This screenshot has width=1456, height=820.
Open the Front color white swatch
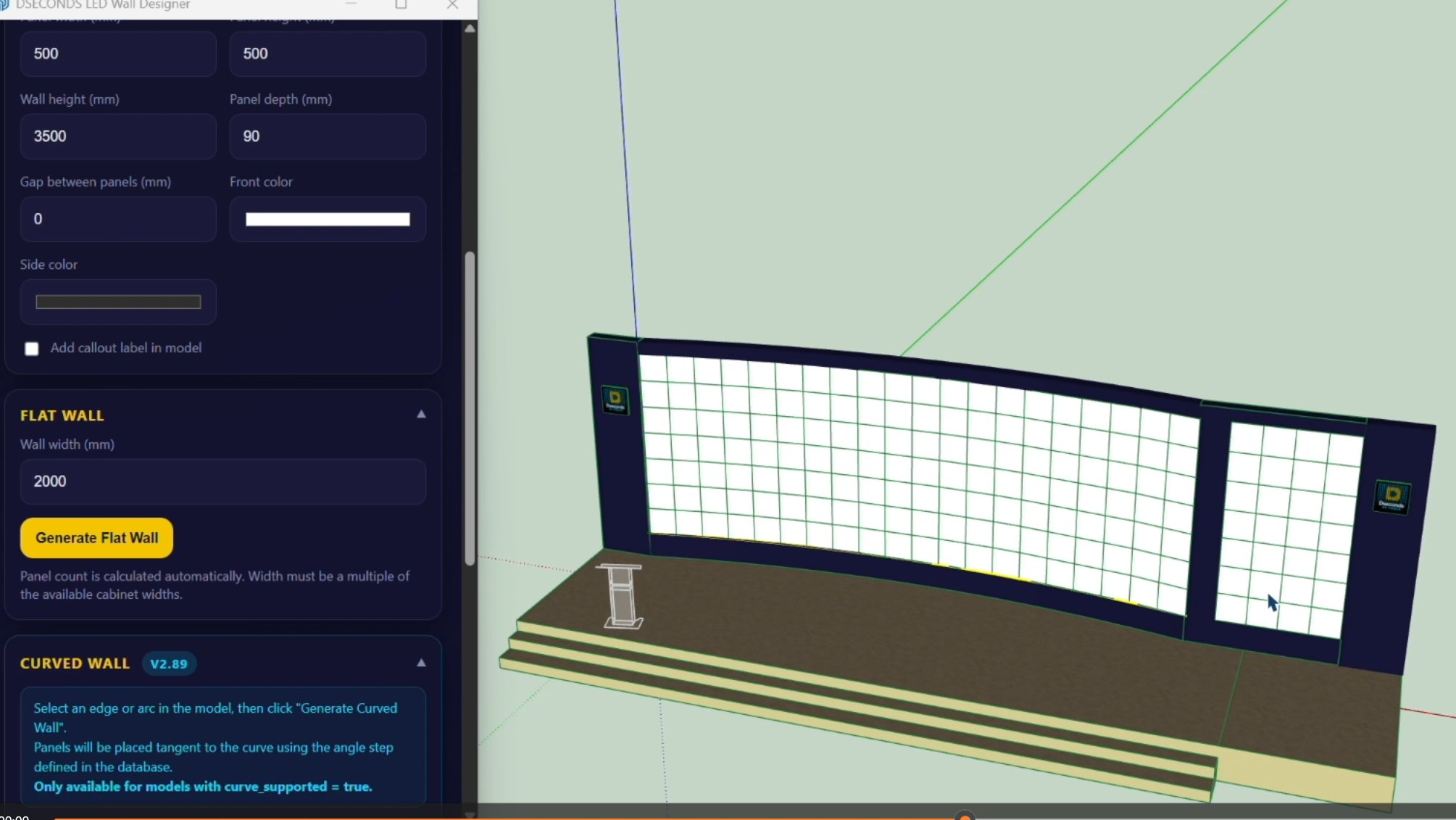point(328,219)
